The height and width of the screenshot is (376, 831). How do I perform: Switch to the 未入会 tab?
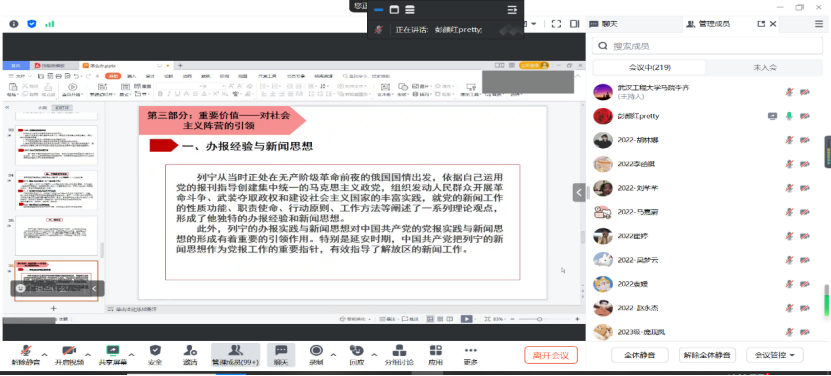[765, 67]
